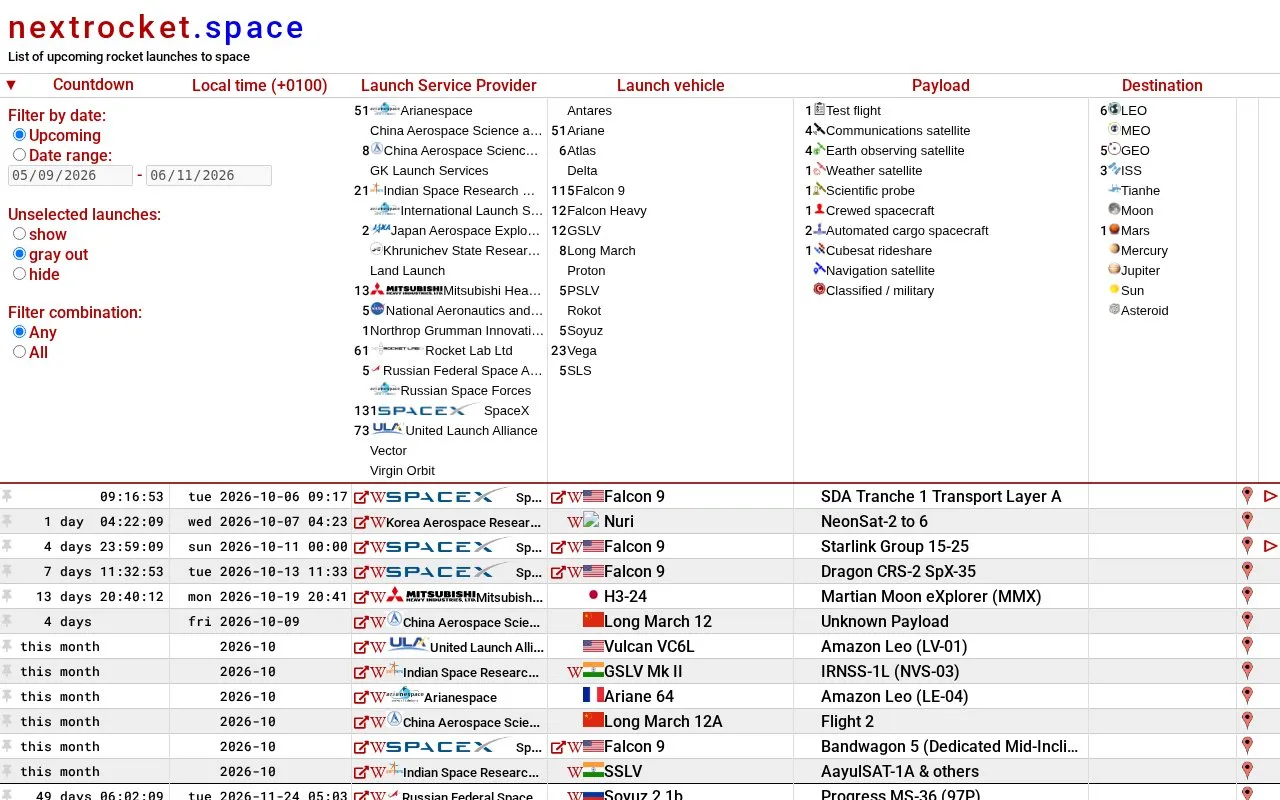This screenshot has width=1280, height=800.
Task: Collapse filter panel with red triangle
Action: tap(11, 85)
